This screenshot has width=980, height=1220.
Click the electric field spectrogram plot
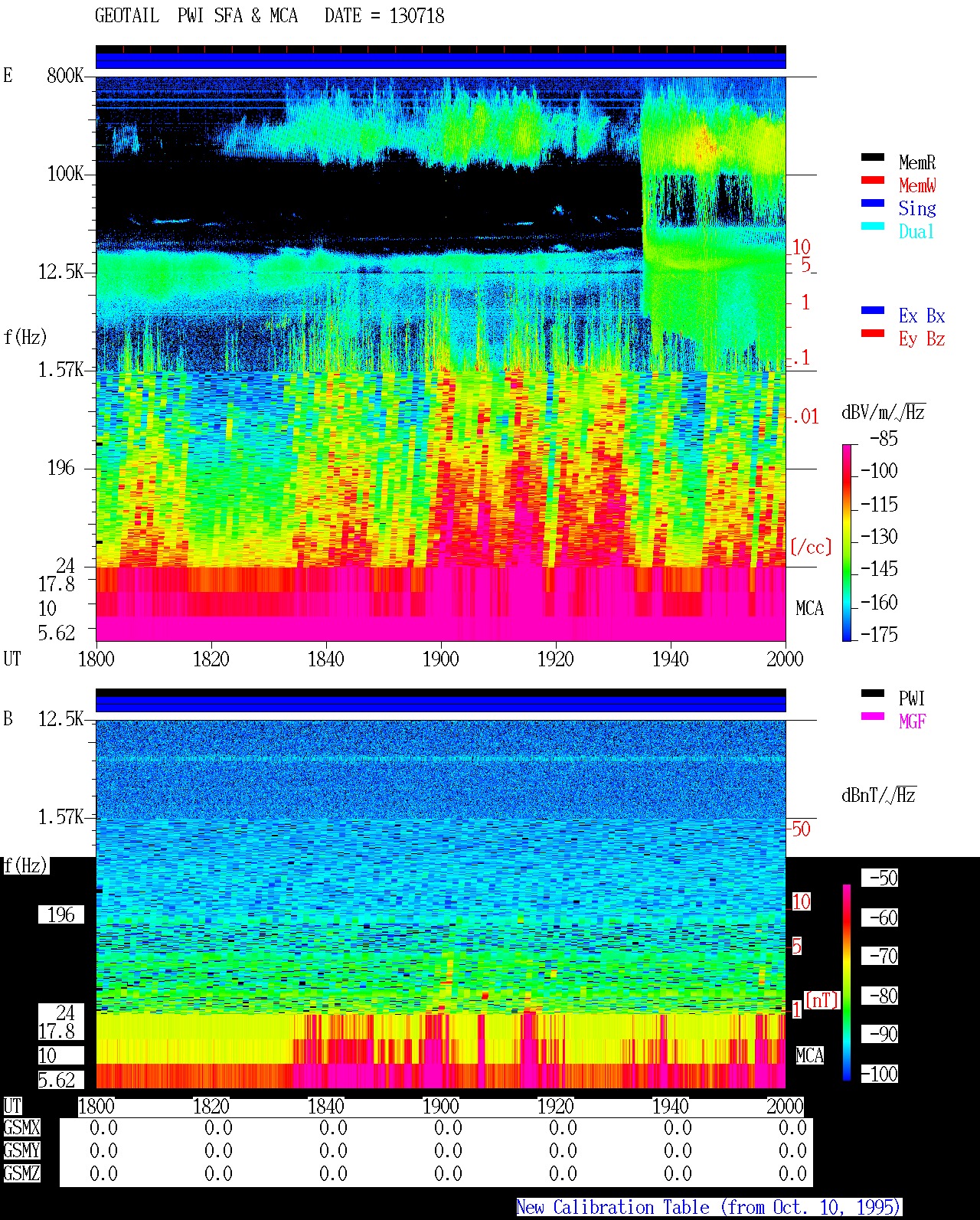(x=441, y=358)
